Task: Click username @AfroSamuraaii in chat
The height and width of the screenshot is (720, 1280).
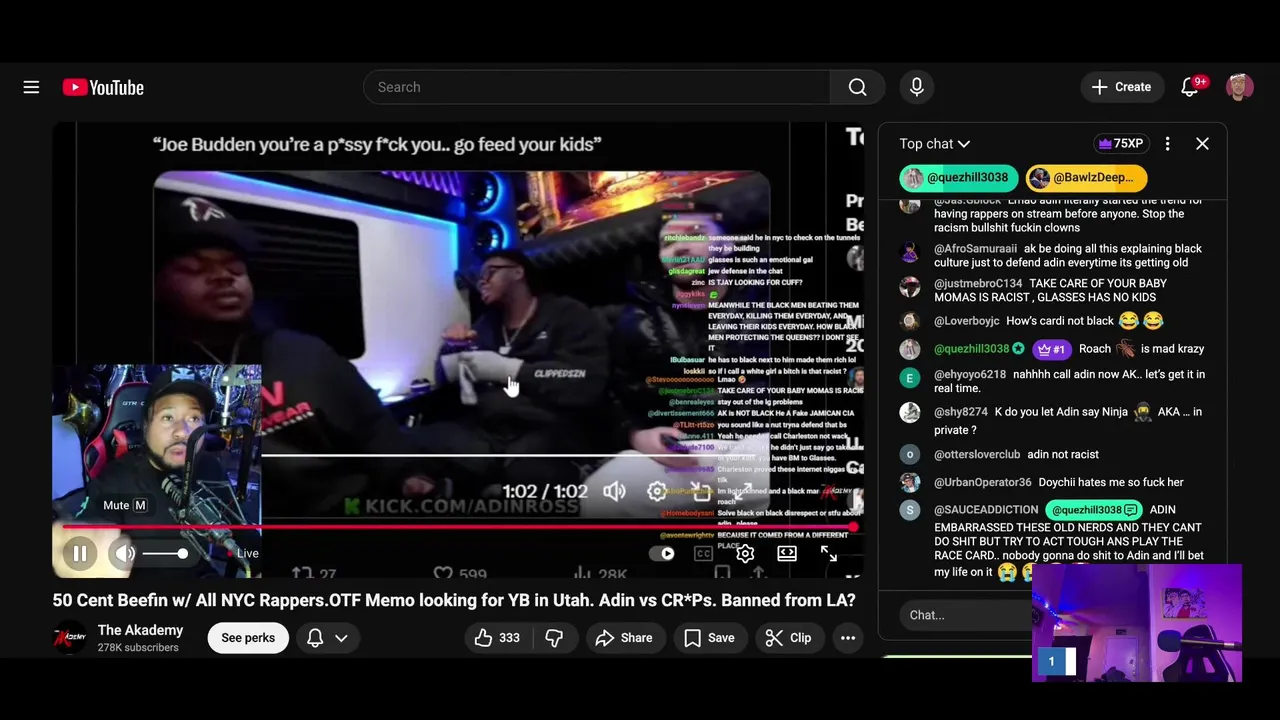Action: (976, 249)
